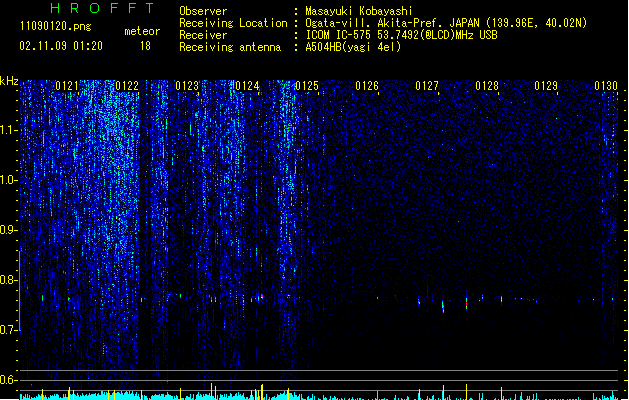Click the 0127 time marker

pos(427,86)
